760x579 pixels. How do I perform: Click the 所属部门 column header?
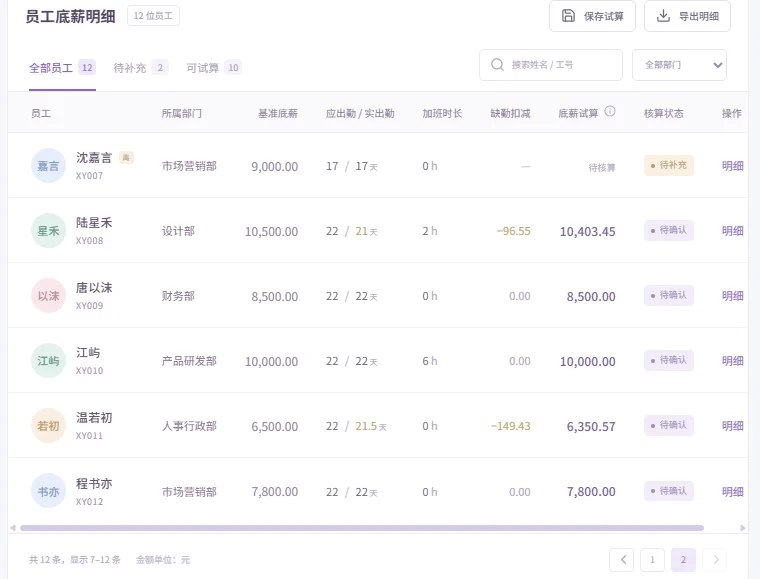click(182, 113)
